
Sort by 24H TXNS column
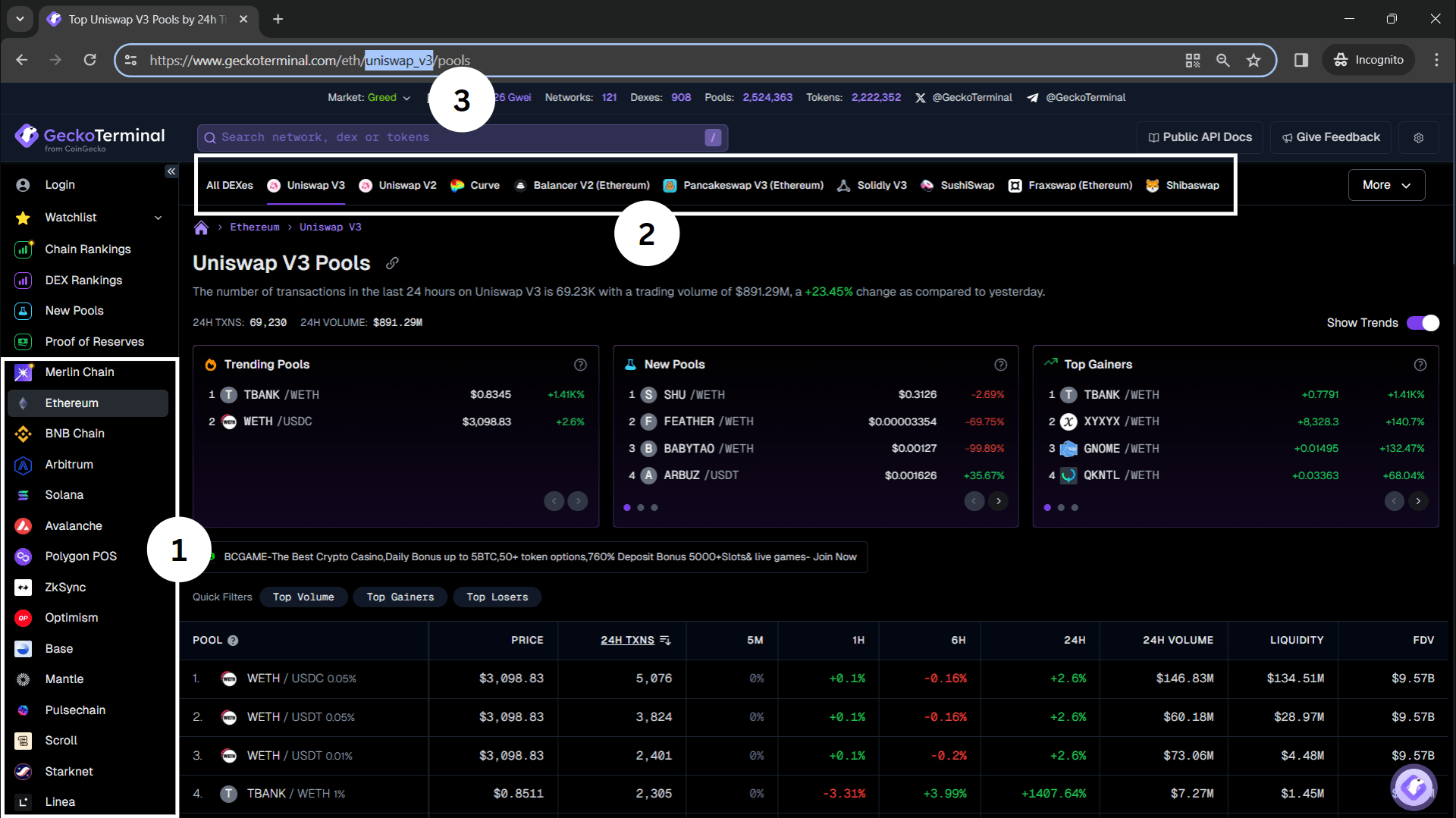[635, 641]
